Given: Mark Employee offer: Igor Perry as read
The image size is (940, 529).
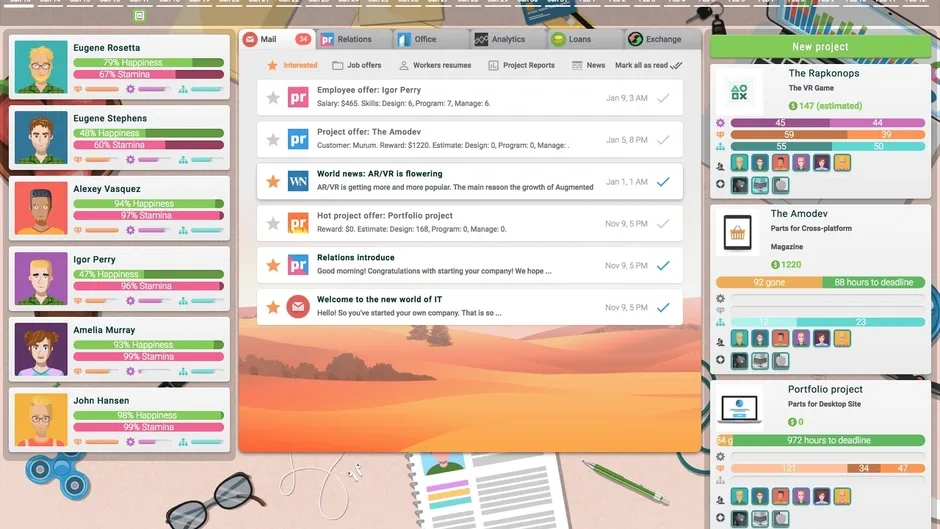Looking at the screenshot, I should coord(663,98).
